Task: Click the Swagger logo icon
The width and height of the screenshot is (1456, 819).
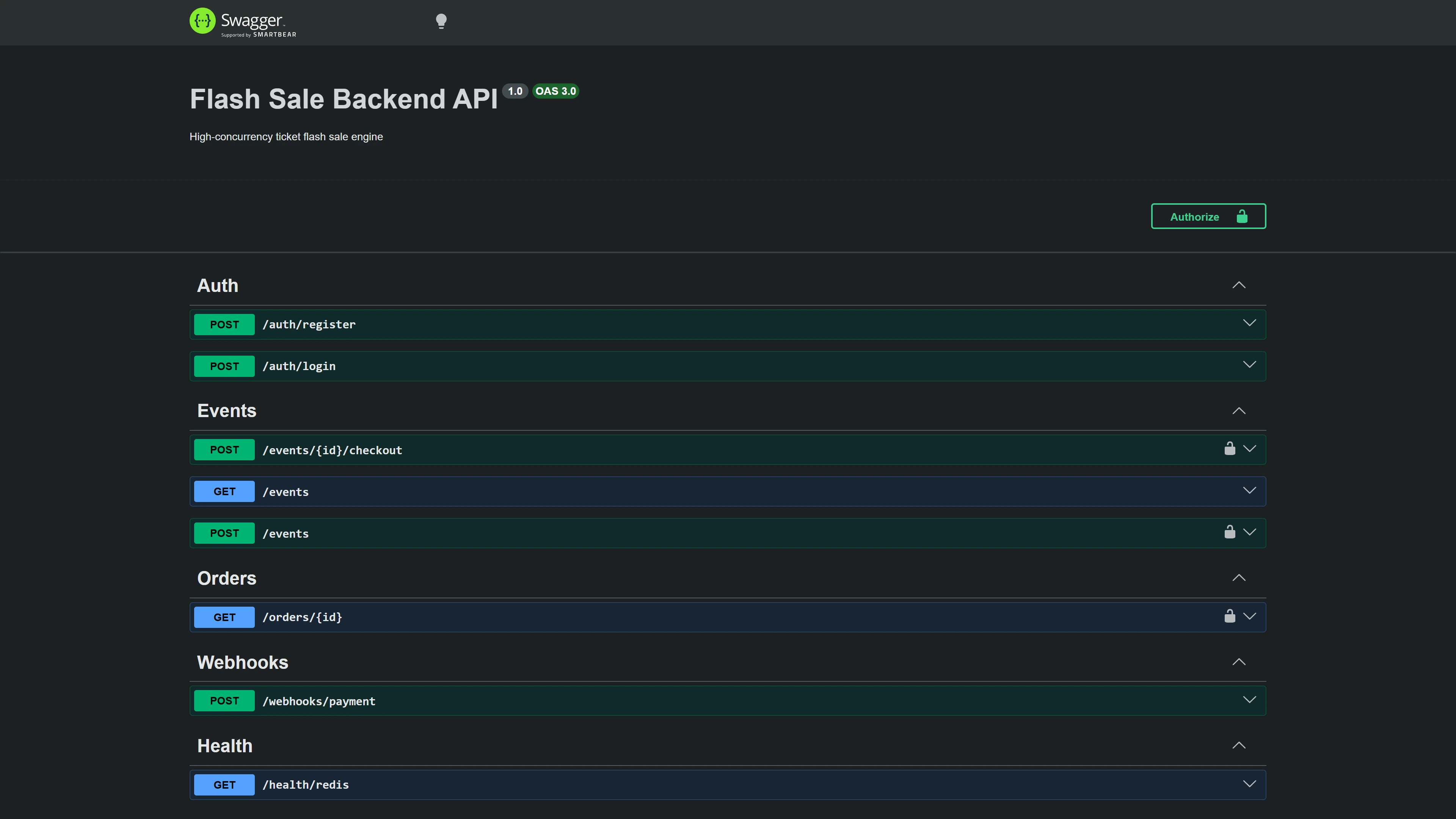Action: coord(202,21)
